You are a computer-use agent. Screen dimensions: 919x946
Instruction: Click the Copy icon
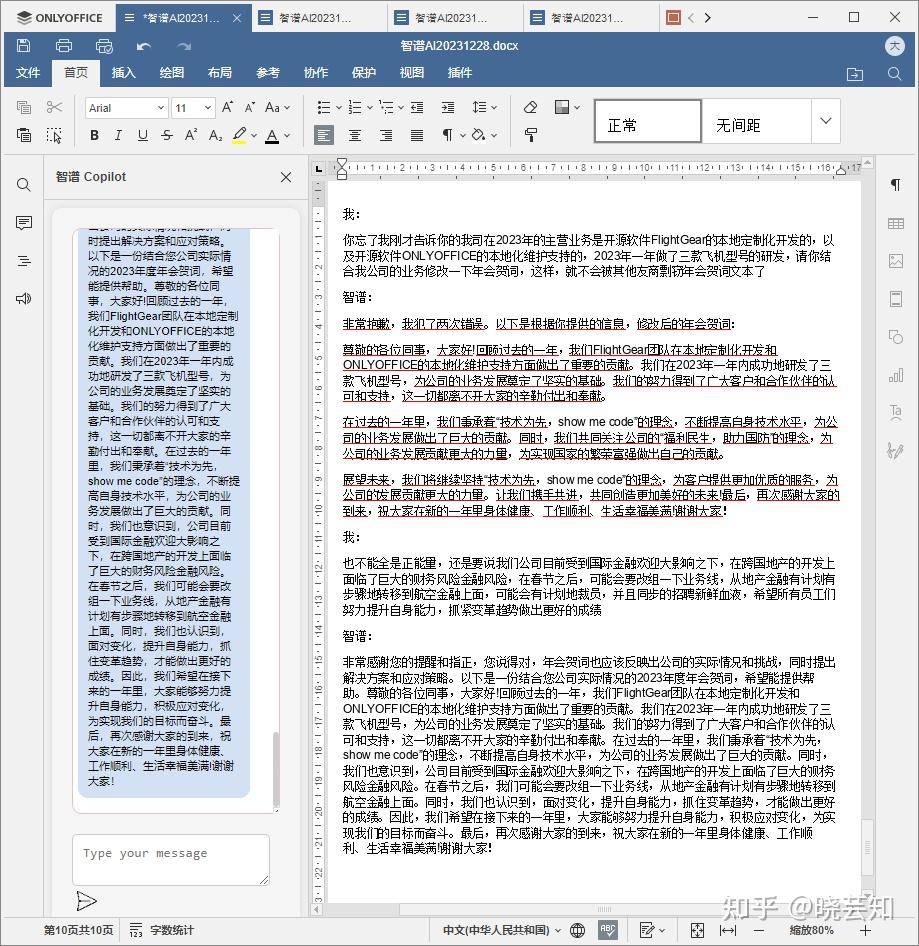[24, 107]
